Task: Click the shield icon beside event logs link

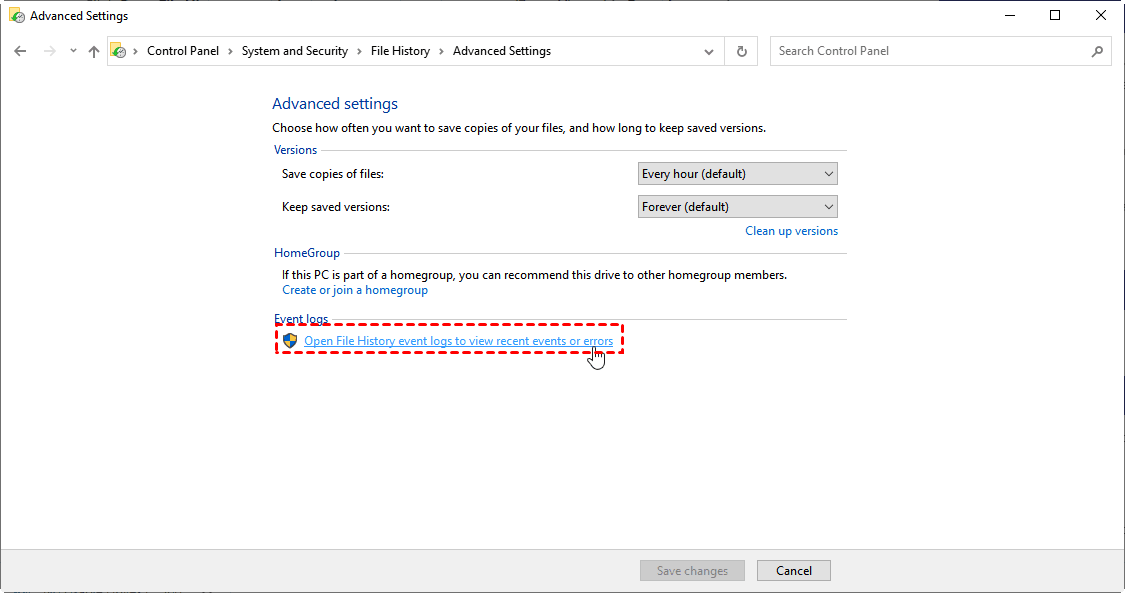Action: (x=290, y=341)
